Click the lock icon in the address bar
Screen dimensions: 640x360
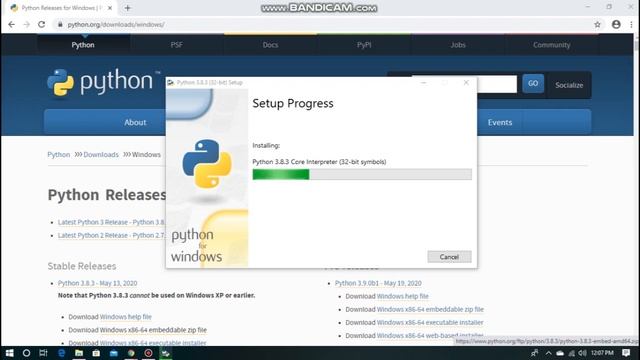point(60,24)
